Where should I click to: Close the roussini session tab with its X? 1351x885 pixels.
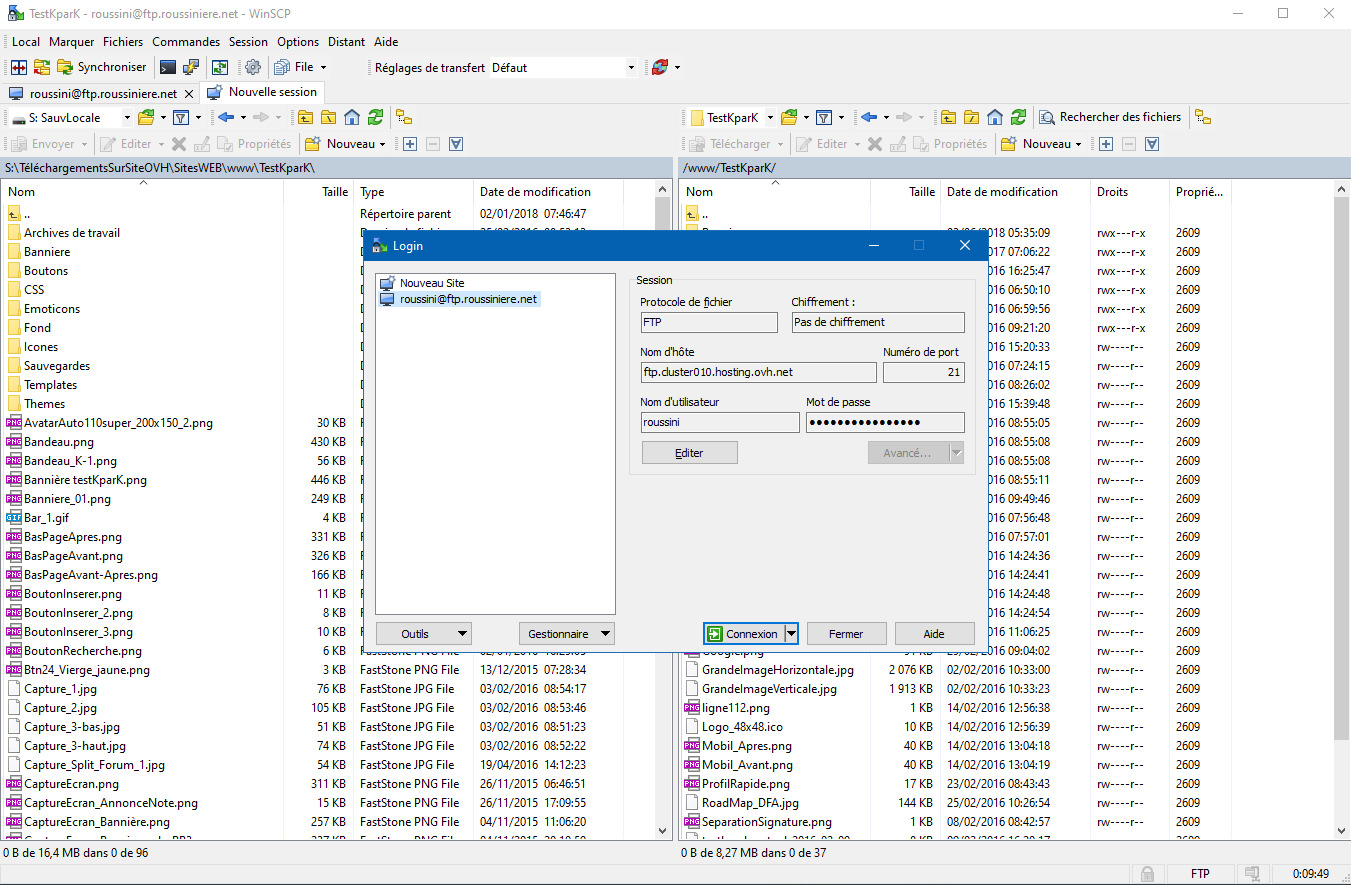[x=190, y=93]
